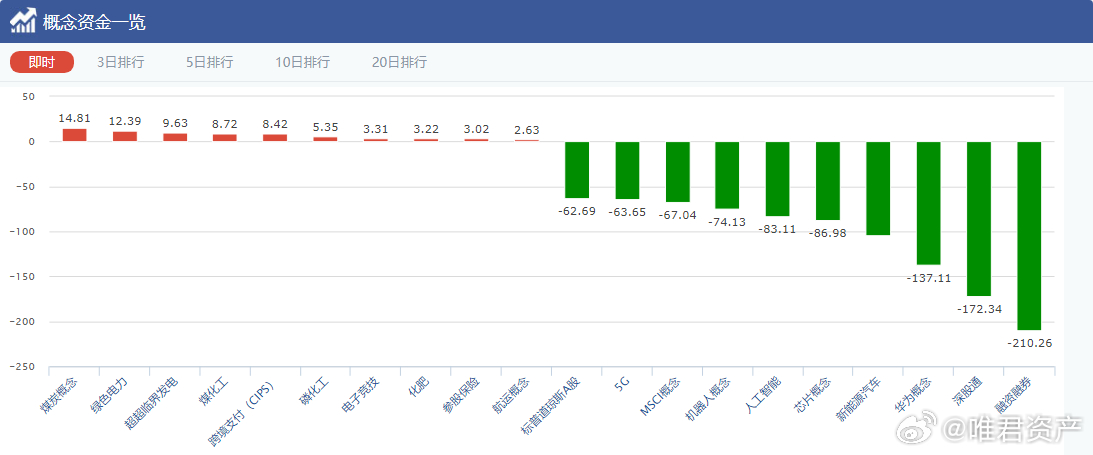Screen dimensions: 1093x455
Task: Click the chart logo icon in header
Action: pyautogui.click(x=24, y=21)
